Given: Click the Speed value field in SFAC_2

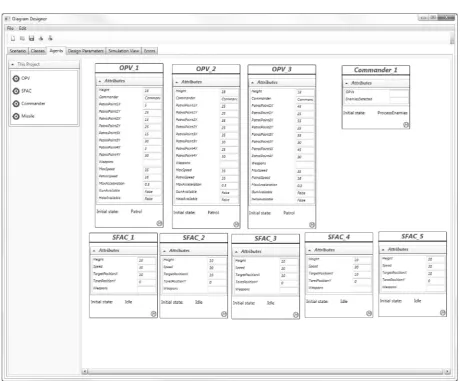Looking at the screenshot, I should [217, 268].
